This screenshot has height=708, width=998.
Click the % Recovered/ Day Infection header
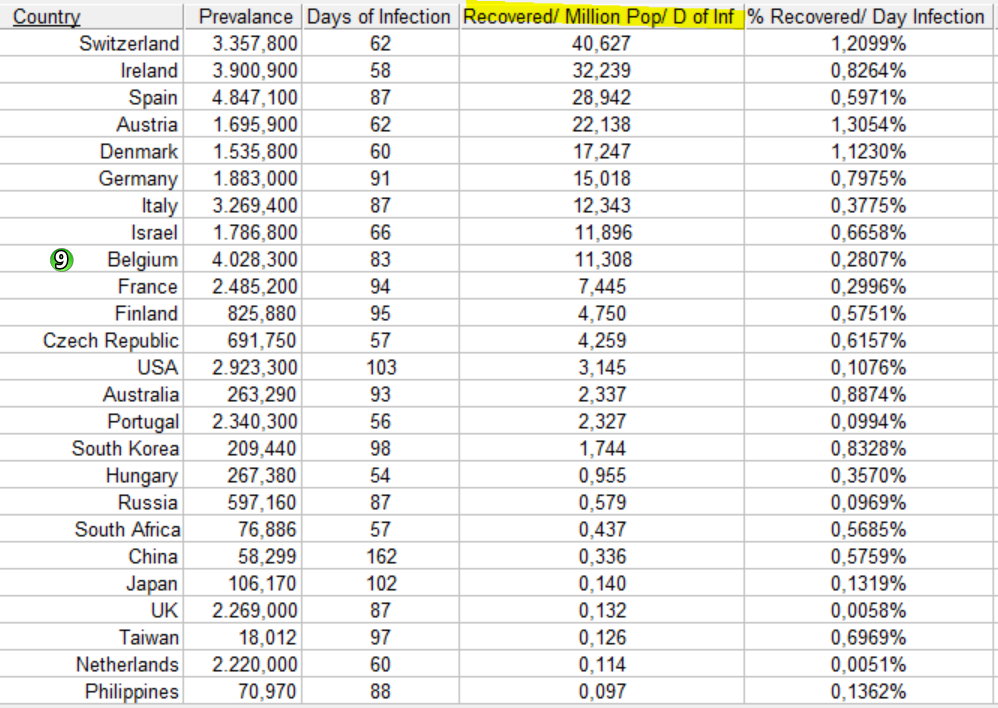click(x=867, y=17)
